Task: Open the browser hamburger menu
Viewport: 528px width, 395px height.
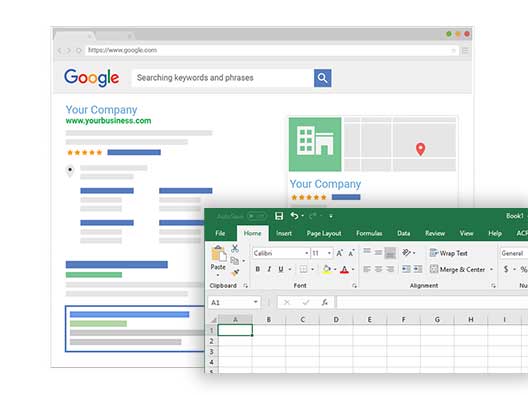Action: pyautogui.click(x=465, y=51)
